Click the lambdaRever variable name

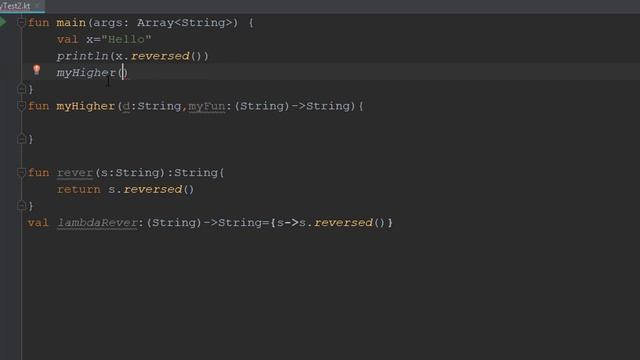coord(97,223)
